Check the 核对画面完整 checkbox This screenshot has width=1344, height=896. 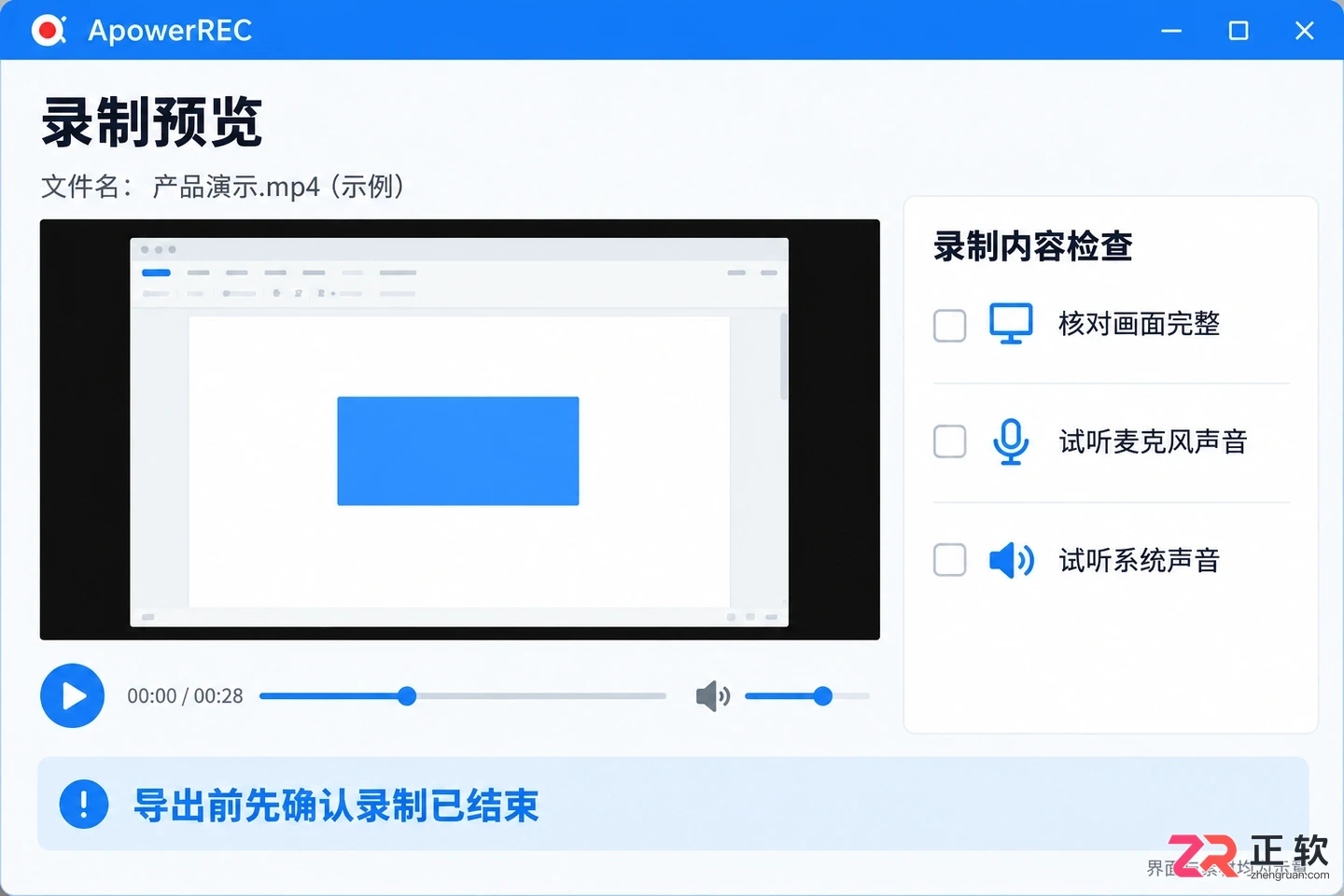[x=950, y=326]
